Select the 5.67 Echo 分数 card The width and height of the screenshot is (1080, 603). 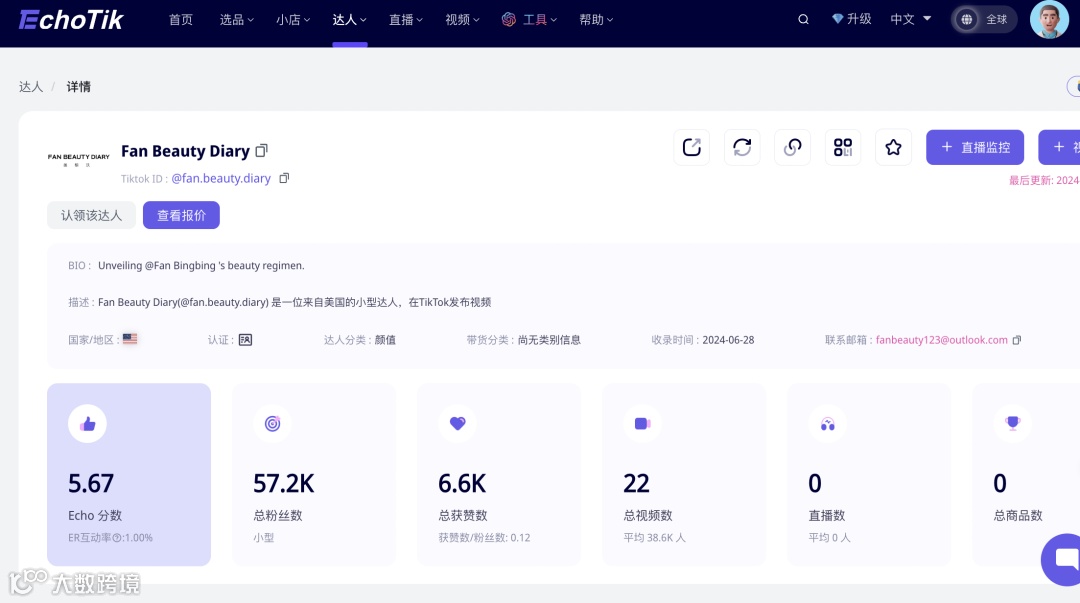[x=129, y=474]
